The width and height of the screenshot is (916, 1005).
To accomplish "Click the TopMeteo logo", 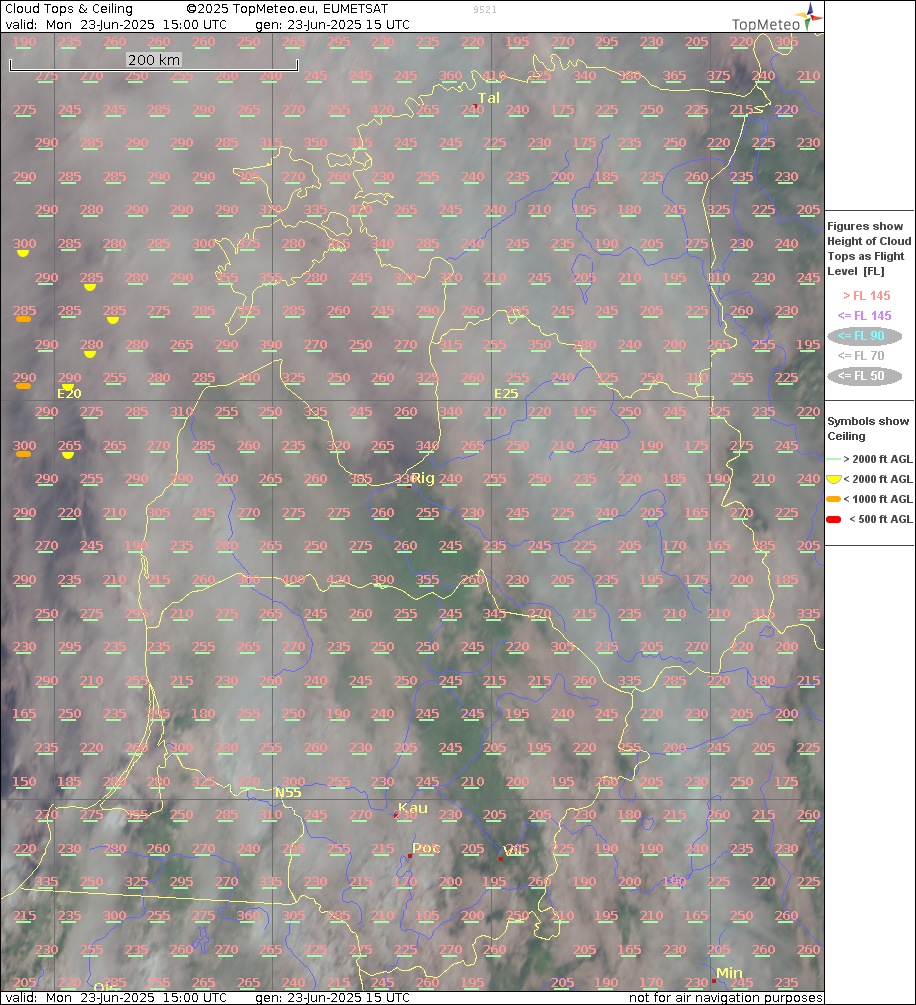I will (x=776, y=18).
